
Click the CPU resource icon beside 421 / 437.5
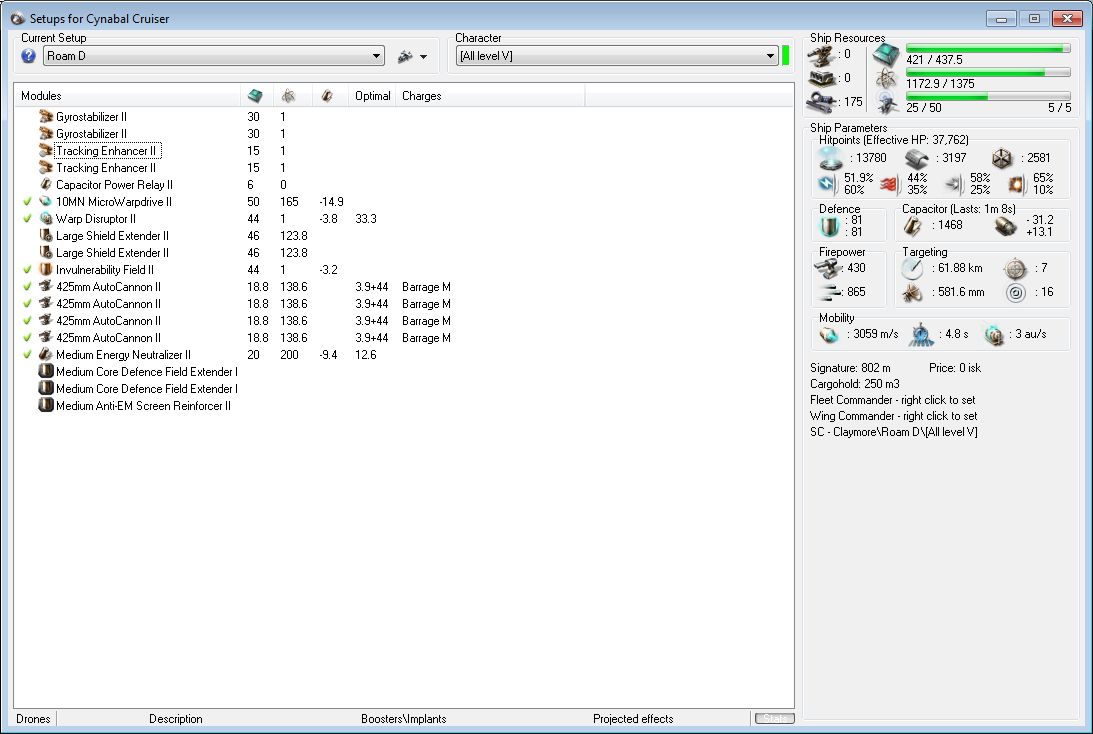coord(886,54)
